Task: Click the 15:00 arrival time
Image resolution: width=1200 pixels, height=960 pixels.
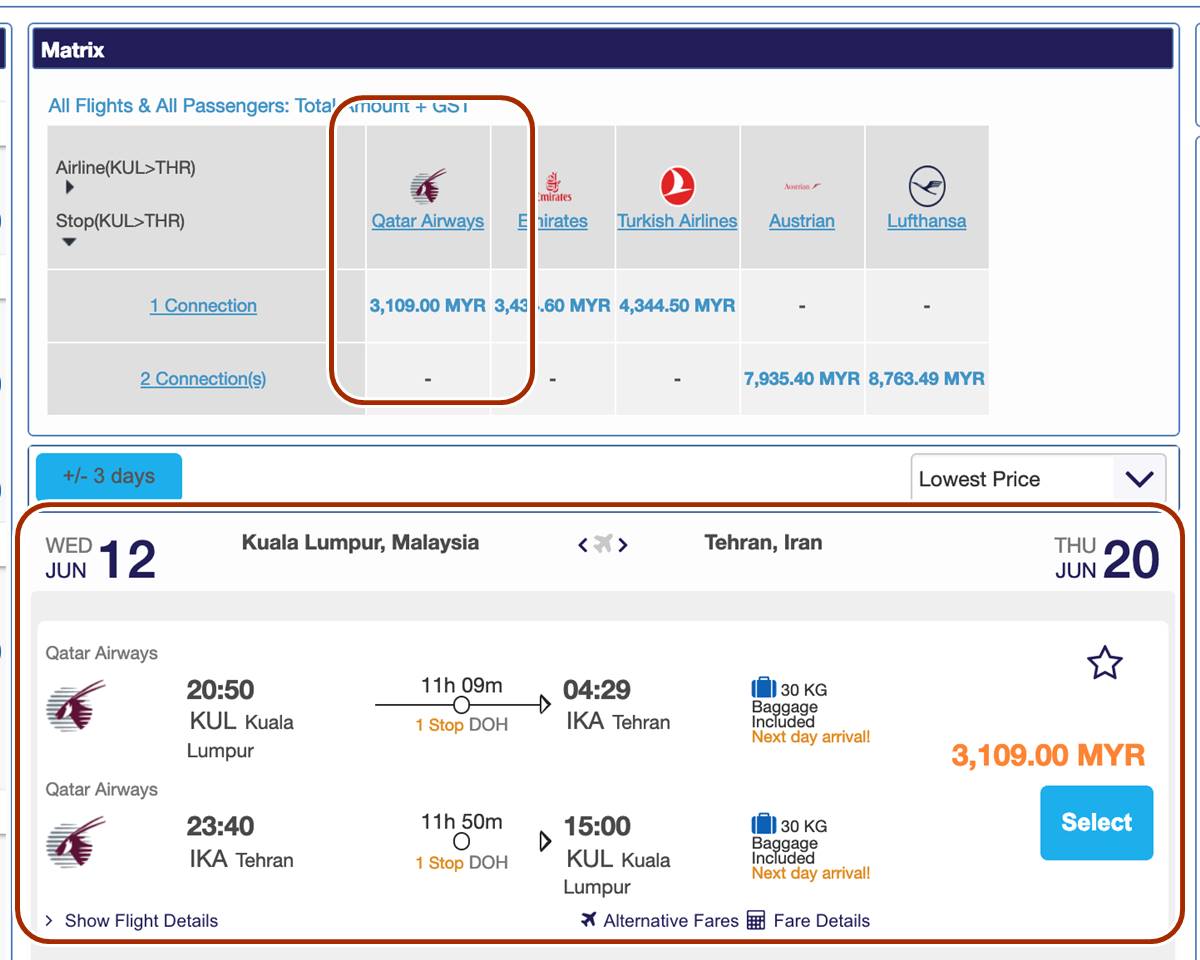Action: [x=597, y=827]
